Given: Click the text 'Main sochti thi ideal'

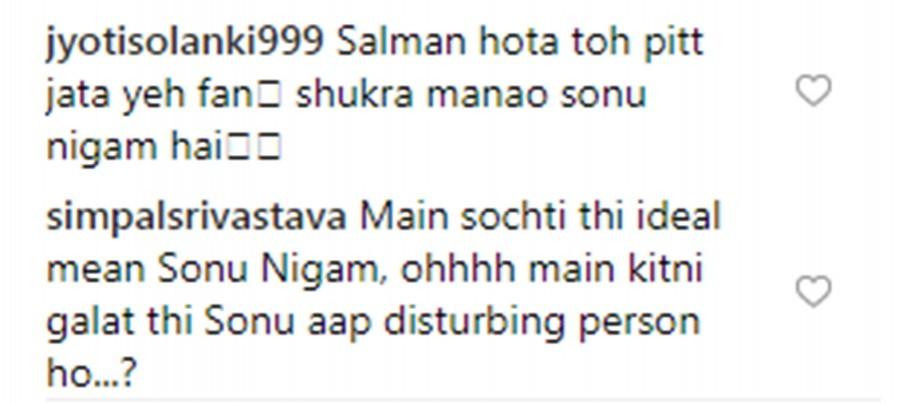Looking at the screenshot, I should (x=541, y=219).
